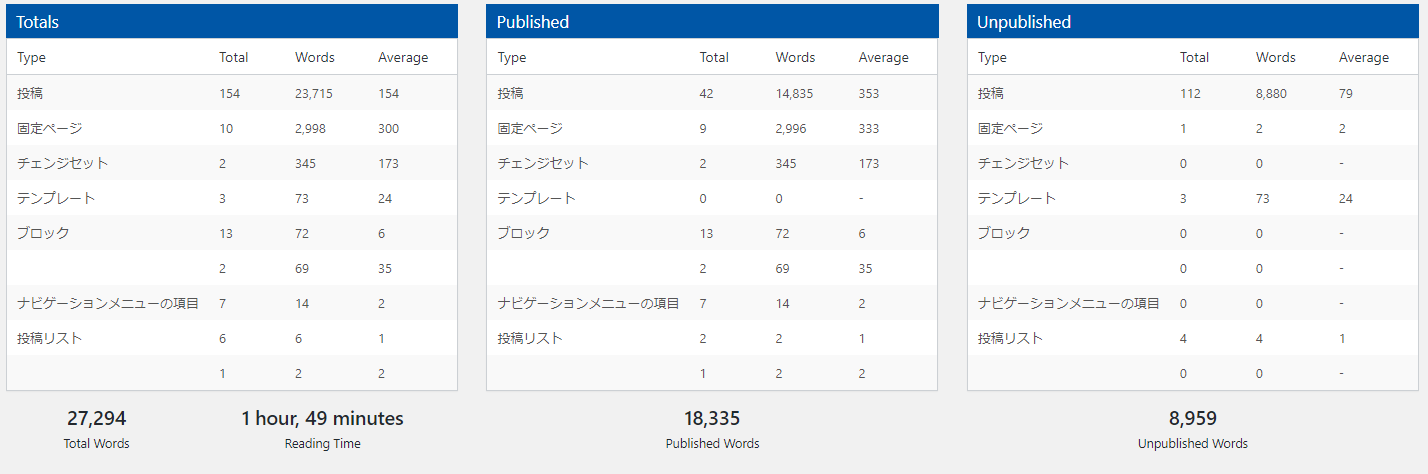Click the 8,880 words value
The height and width of the screenshot is (474, 1428).
point(1272,93)
